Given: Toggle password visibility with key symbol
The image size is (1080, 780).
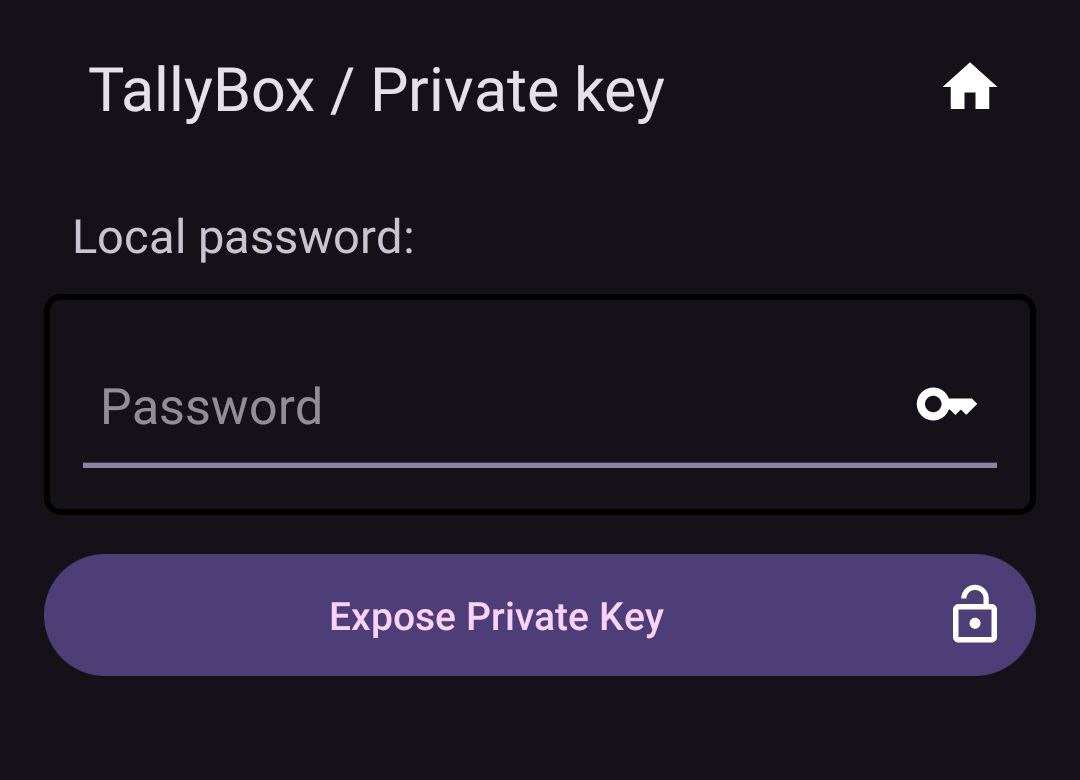Looking at the screenshot, I should [x=946, y=404].
